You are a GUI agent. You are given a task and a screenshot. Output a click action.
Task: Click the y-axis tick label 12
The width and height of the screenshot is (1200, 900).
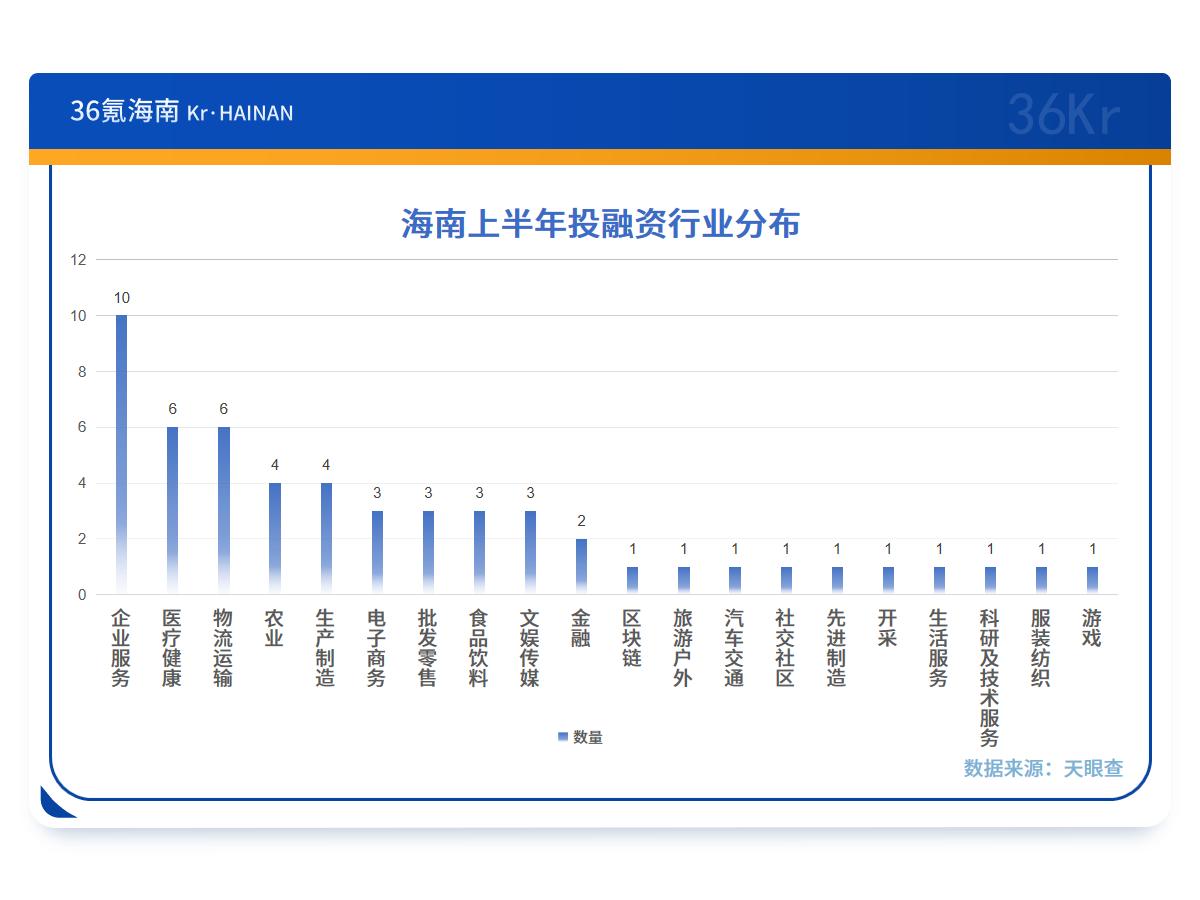click(x=78, y=260)
